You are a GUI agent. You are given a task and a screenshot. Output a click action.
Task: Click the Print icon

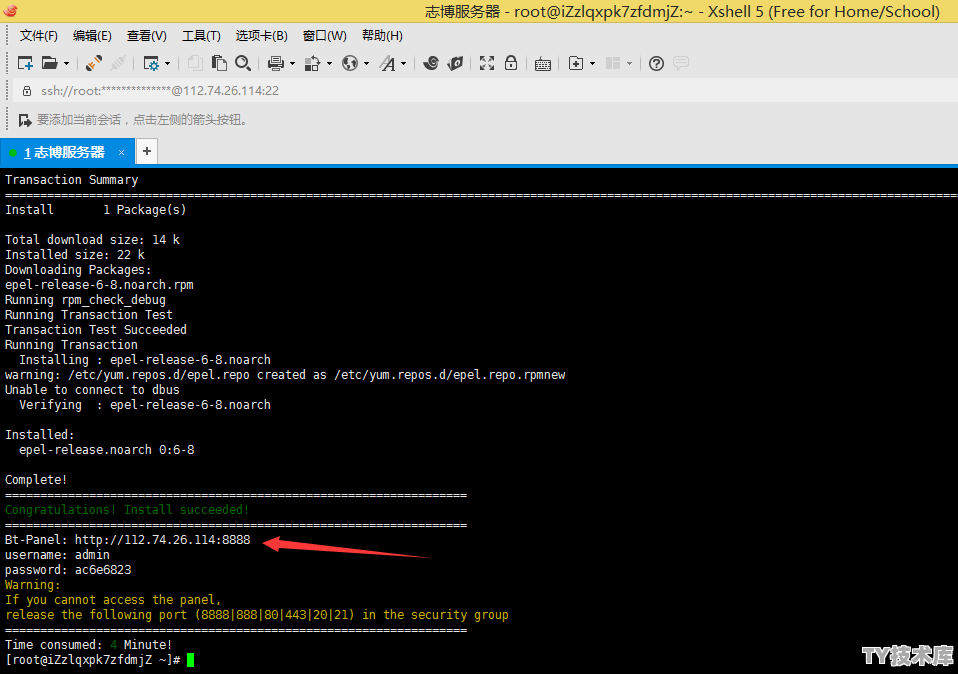[276, 63]
